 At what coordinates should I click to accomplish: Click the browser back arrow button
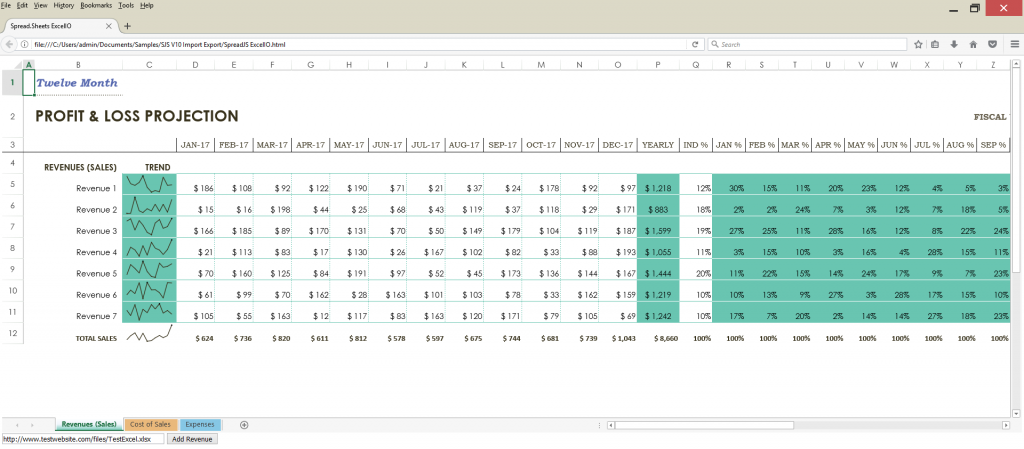[10, 45]
